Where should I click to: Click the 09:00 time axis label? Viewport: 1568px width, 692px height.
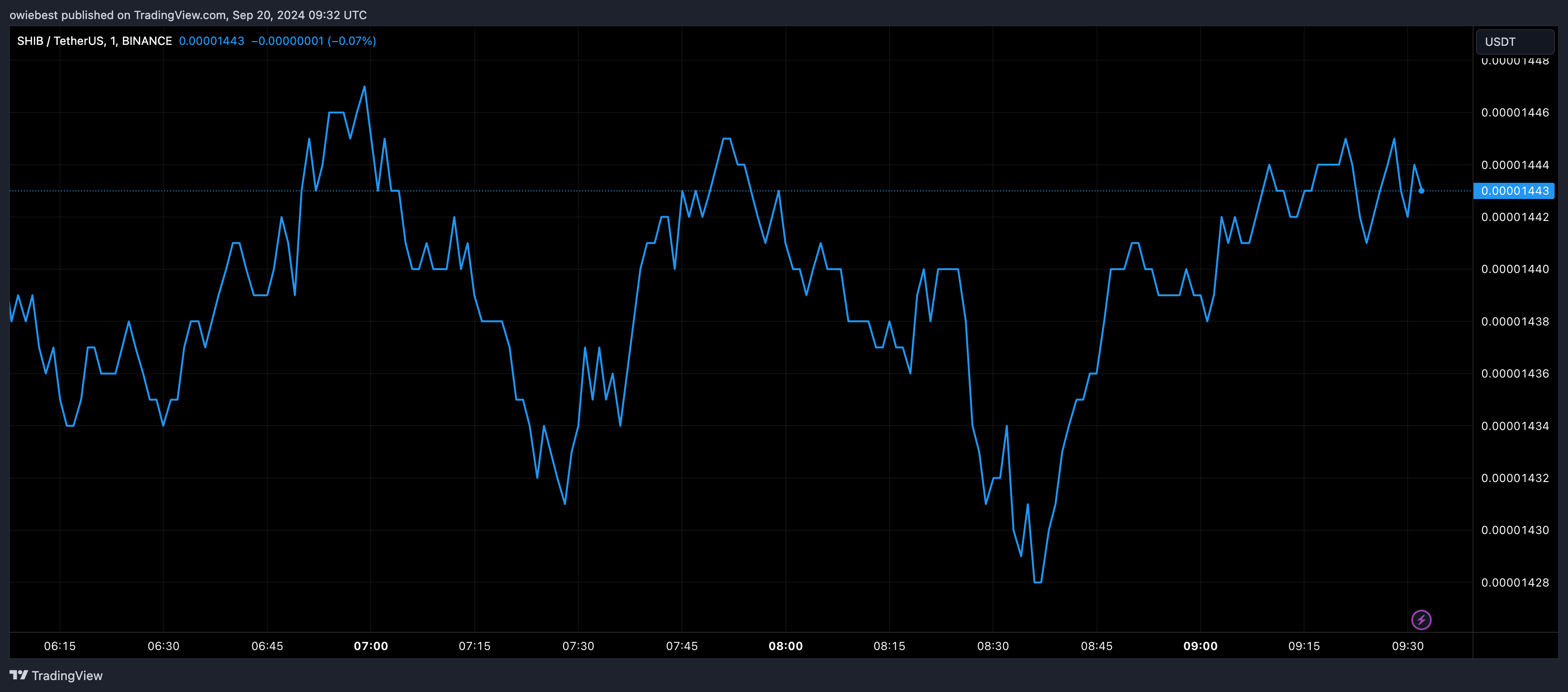coord(1200,646)
